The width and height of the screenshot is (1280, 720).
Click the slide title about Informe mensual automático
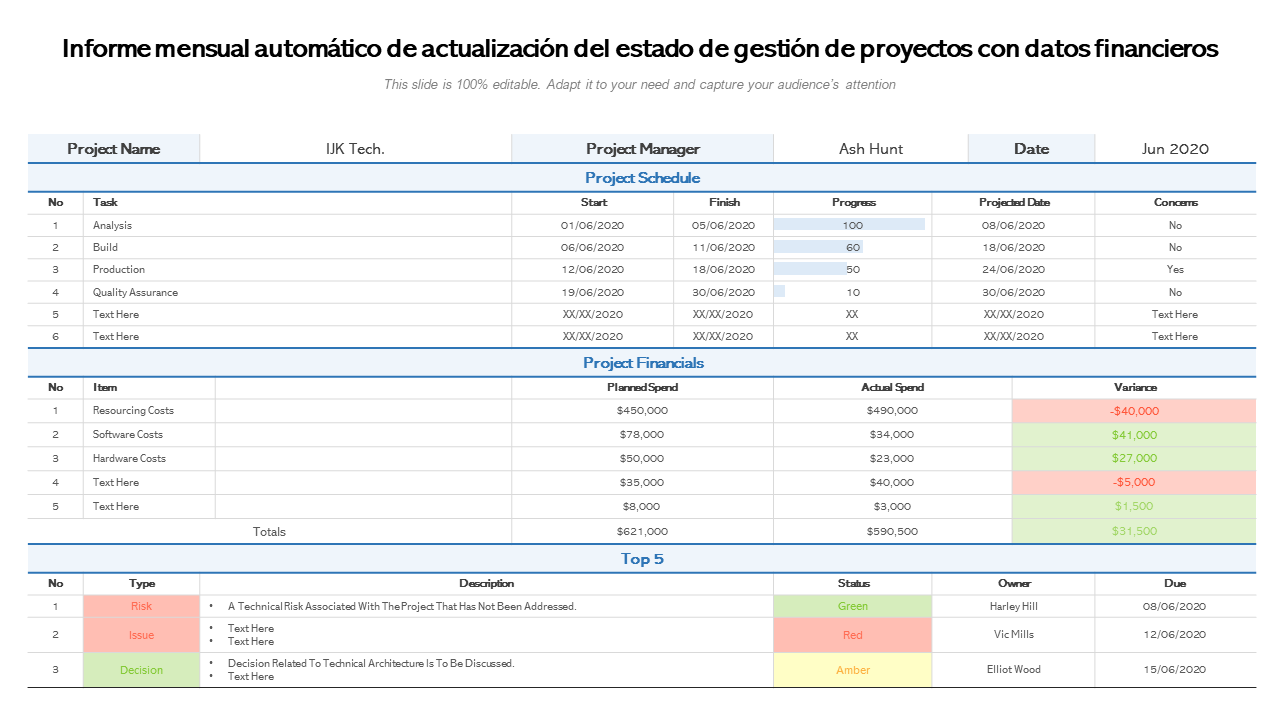[640, 48]
